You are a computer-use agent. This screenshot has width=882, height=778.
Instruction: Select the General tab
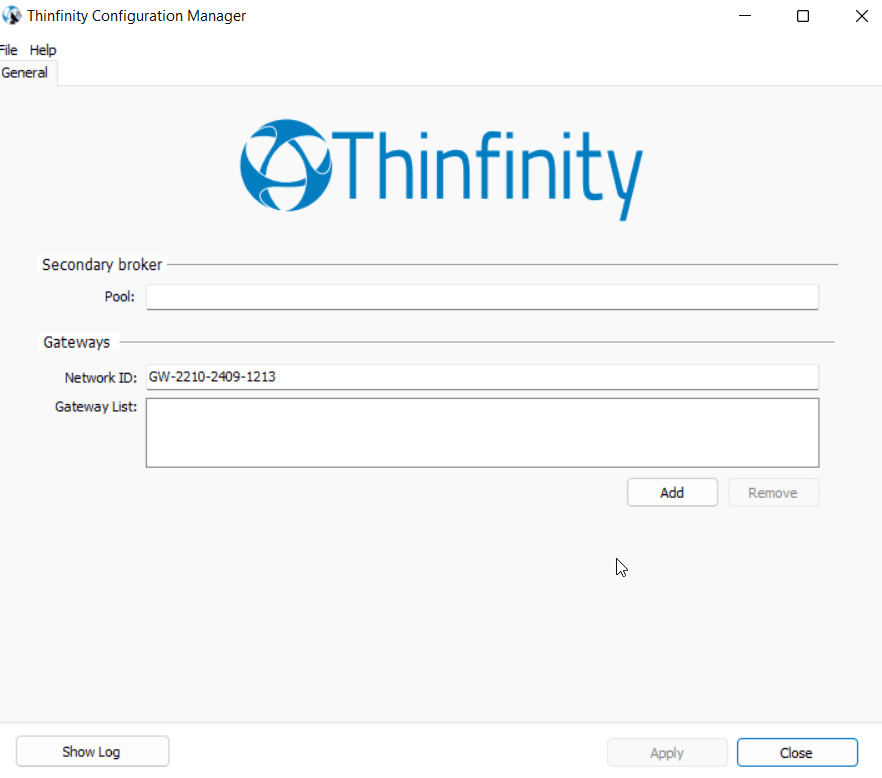25,73
